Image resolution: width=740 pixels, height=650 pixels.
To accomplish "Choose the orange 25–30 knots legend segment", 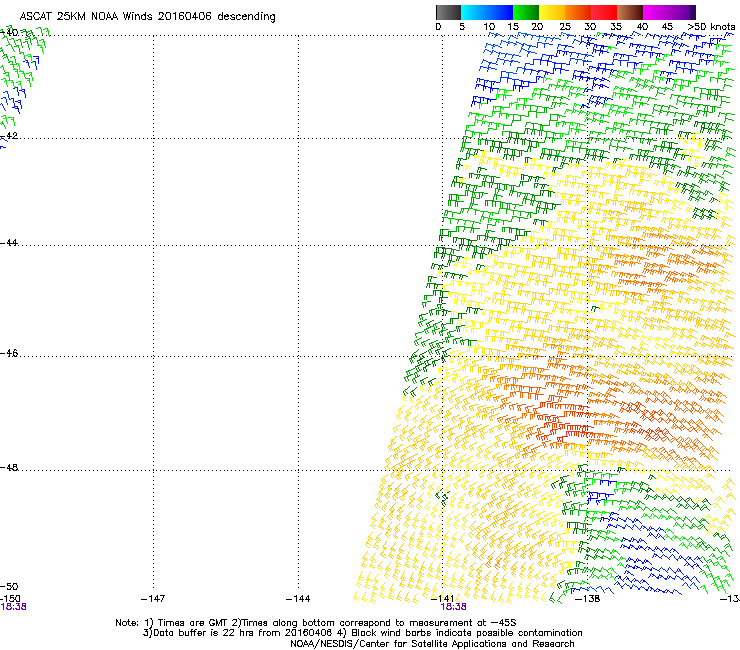I will point(578,12).
